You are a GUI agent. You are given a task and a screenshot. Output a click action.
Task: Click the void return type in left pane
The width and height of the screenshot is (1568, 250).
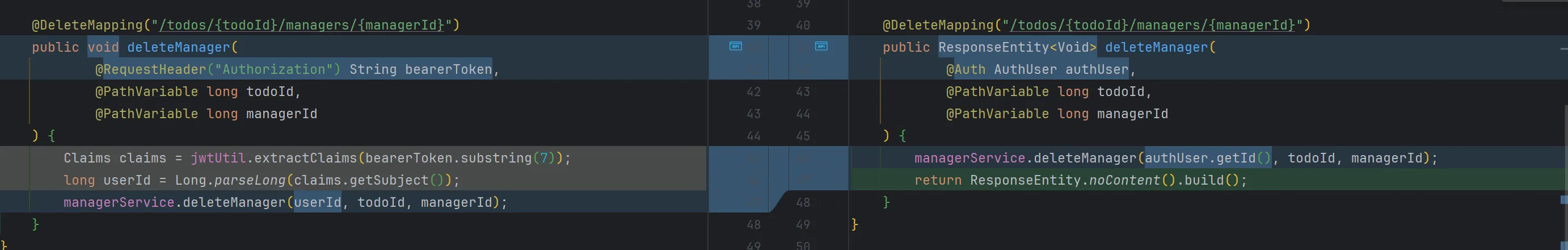103,47
